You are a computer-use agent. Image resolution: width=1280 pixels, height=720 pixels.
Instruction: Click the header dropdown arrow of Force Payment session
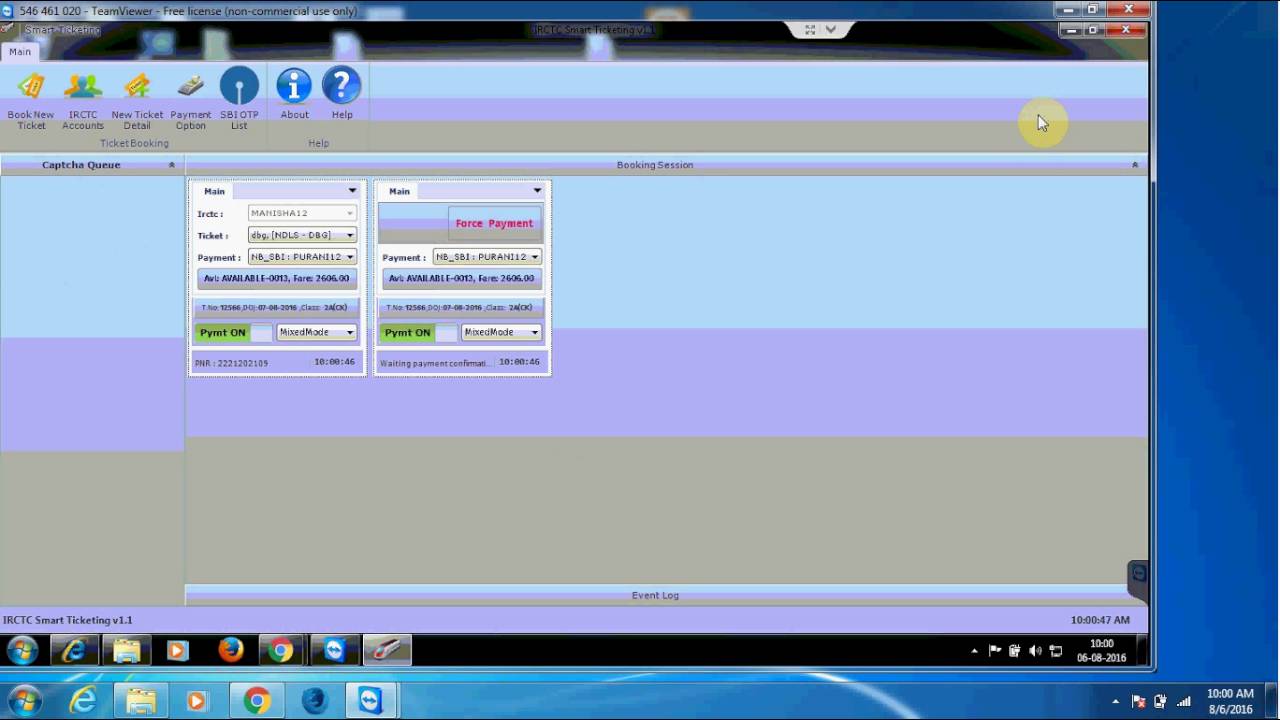[537, 191]
